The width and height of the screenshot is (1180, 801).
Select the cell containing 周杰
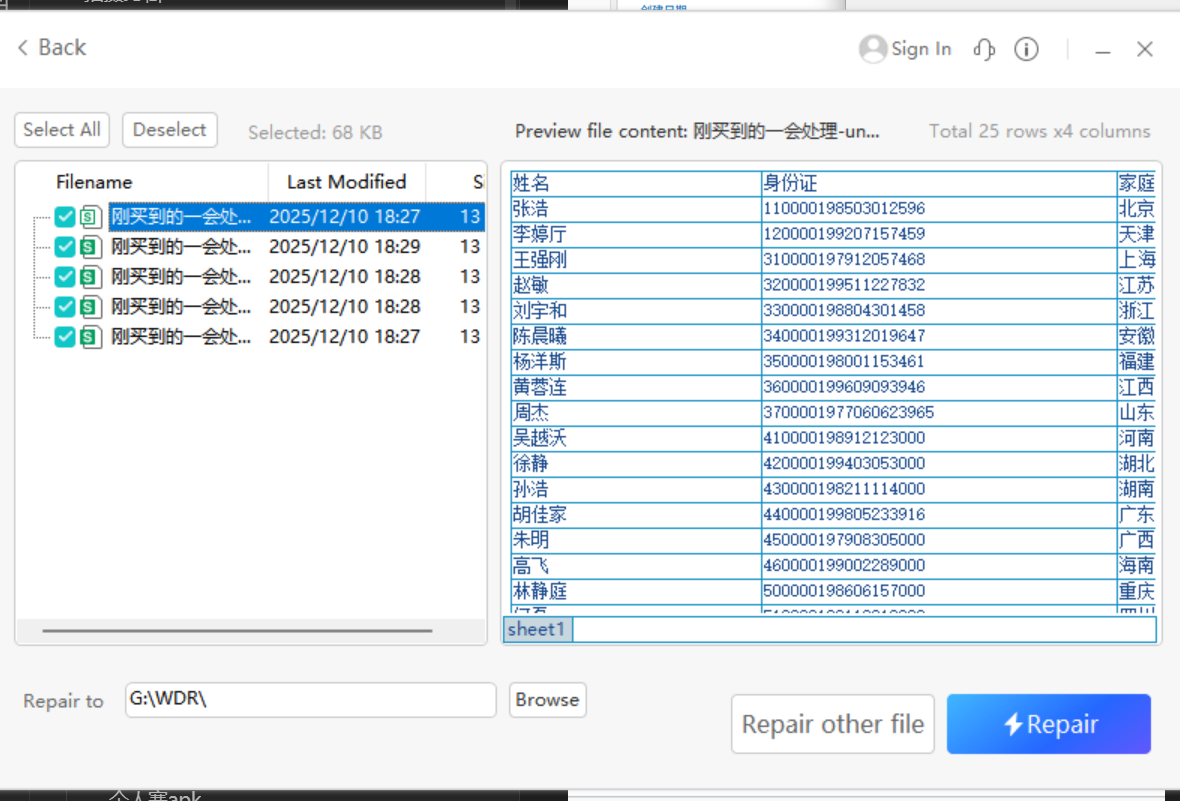[x=636, y=413]
